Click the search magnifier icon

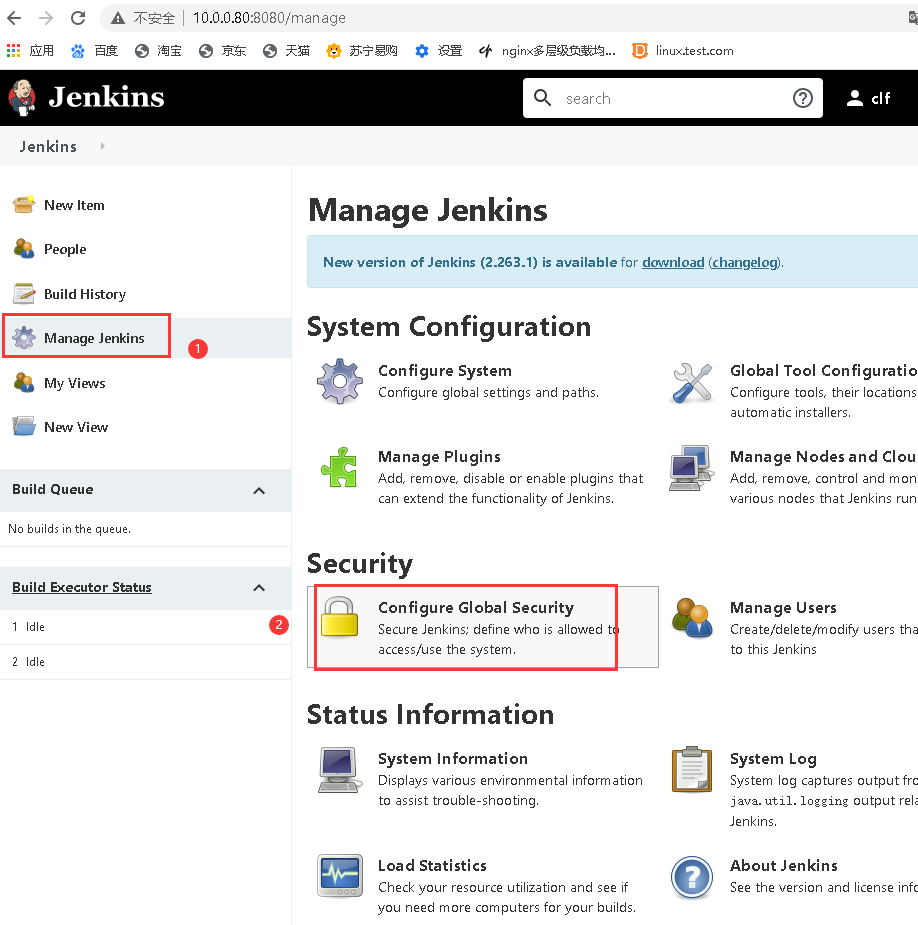click(x=542, y=98)
